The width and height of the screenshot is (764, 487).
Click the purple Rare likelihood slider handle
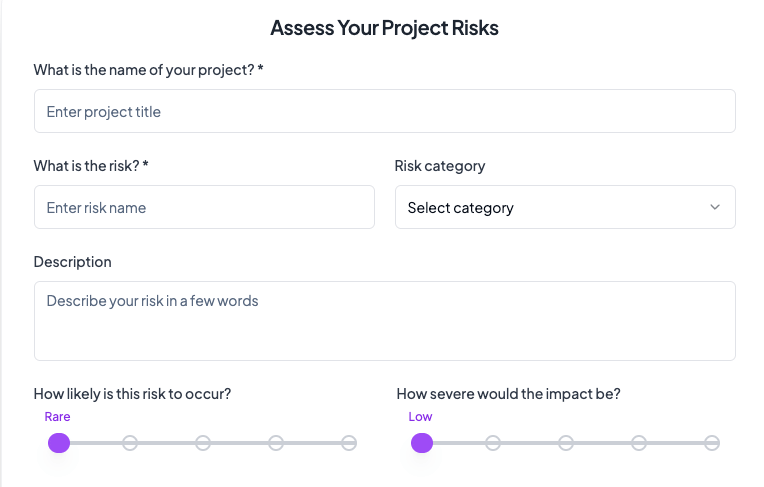tap(59, 443)
